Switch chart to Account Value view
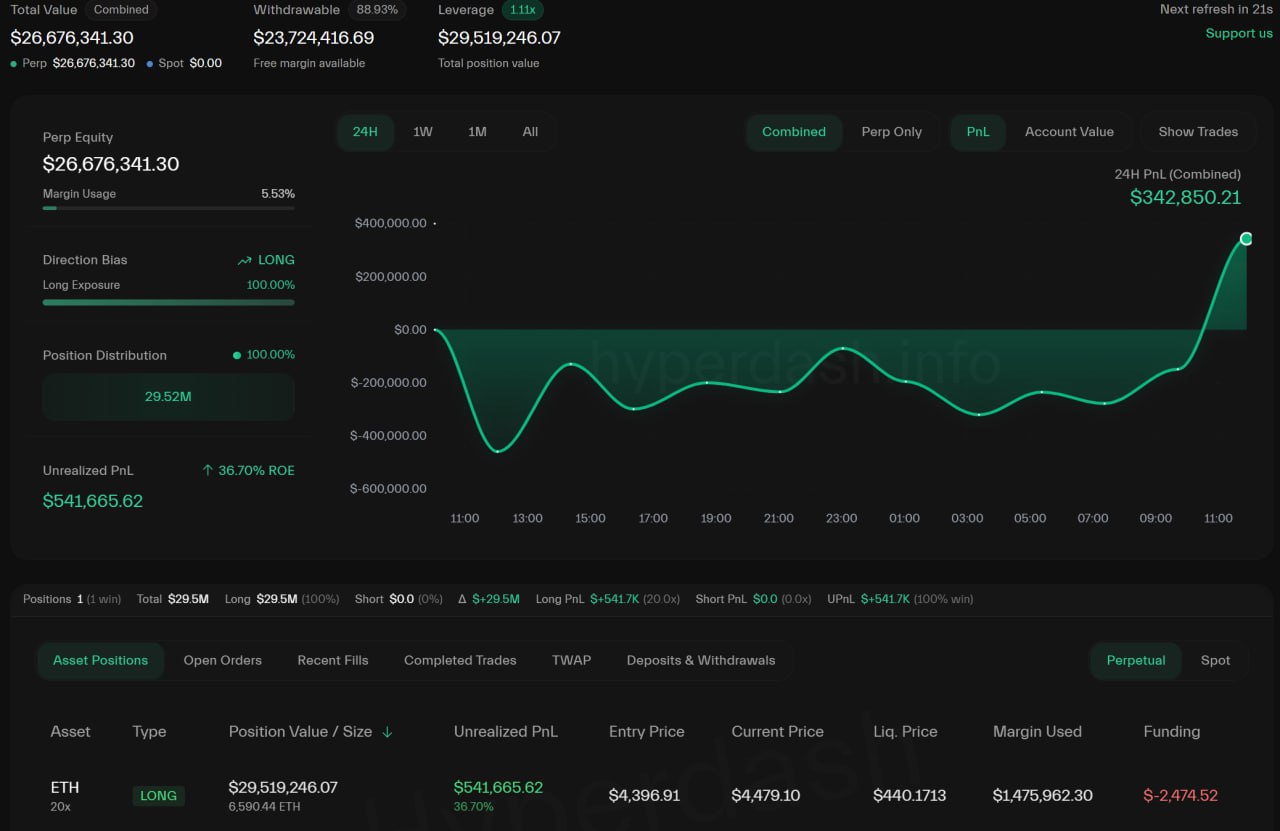Screen dimensions: 1280x831 point(1068,132)
